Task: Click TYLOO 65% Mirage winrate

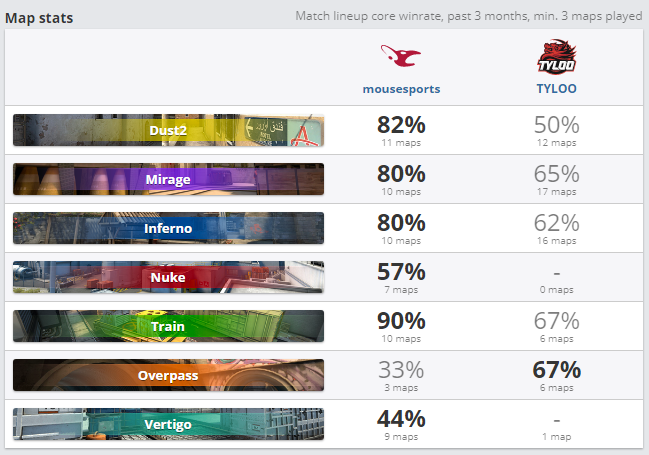Action: [x=556, y=174]
